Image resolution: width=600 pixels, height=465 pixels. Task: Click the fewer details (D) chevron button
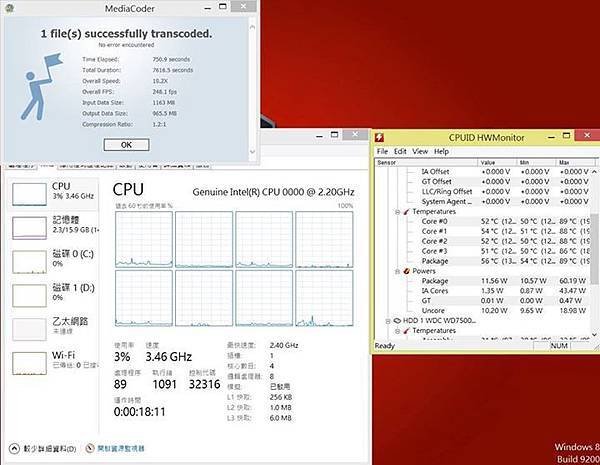click(14, 449)
